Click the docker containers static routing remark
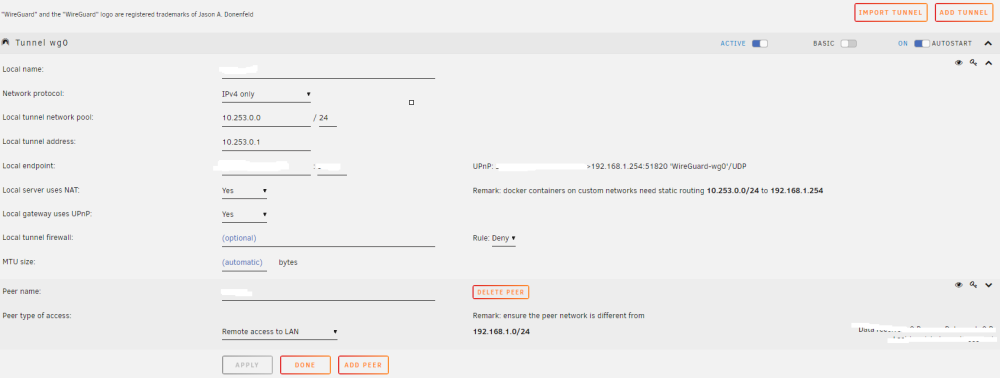This screenshot has width=1000, height=378. click(x=648, y=191)
